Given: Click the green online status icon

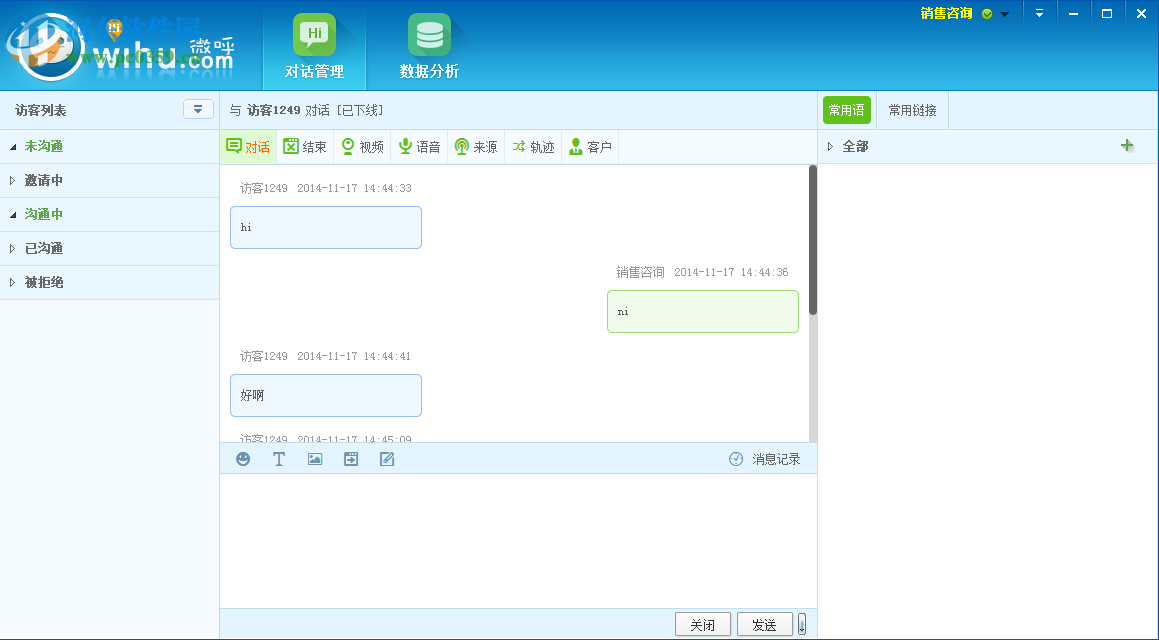Looking at the screenshot, I should coord(987,14).
